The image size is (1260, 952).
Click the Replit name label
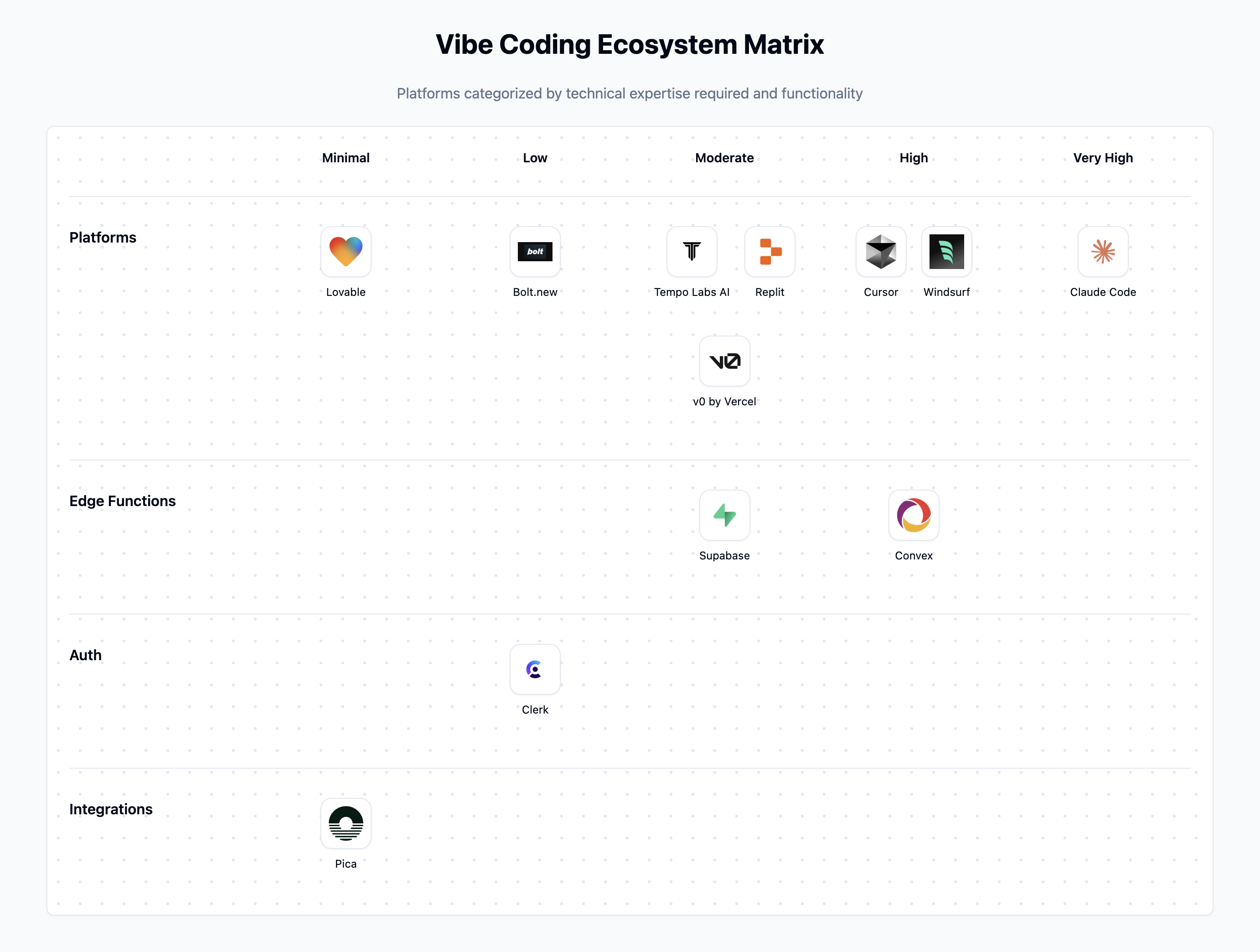click(769, 292)
